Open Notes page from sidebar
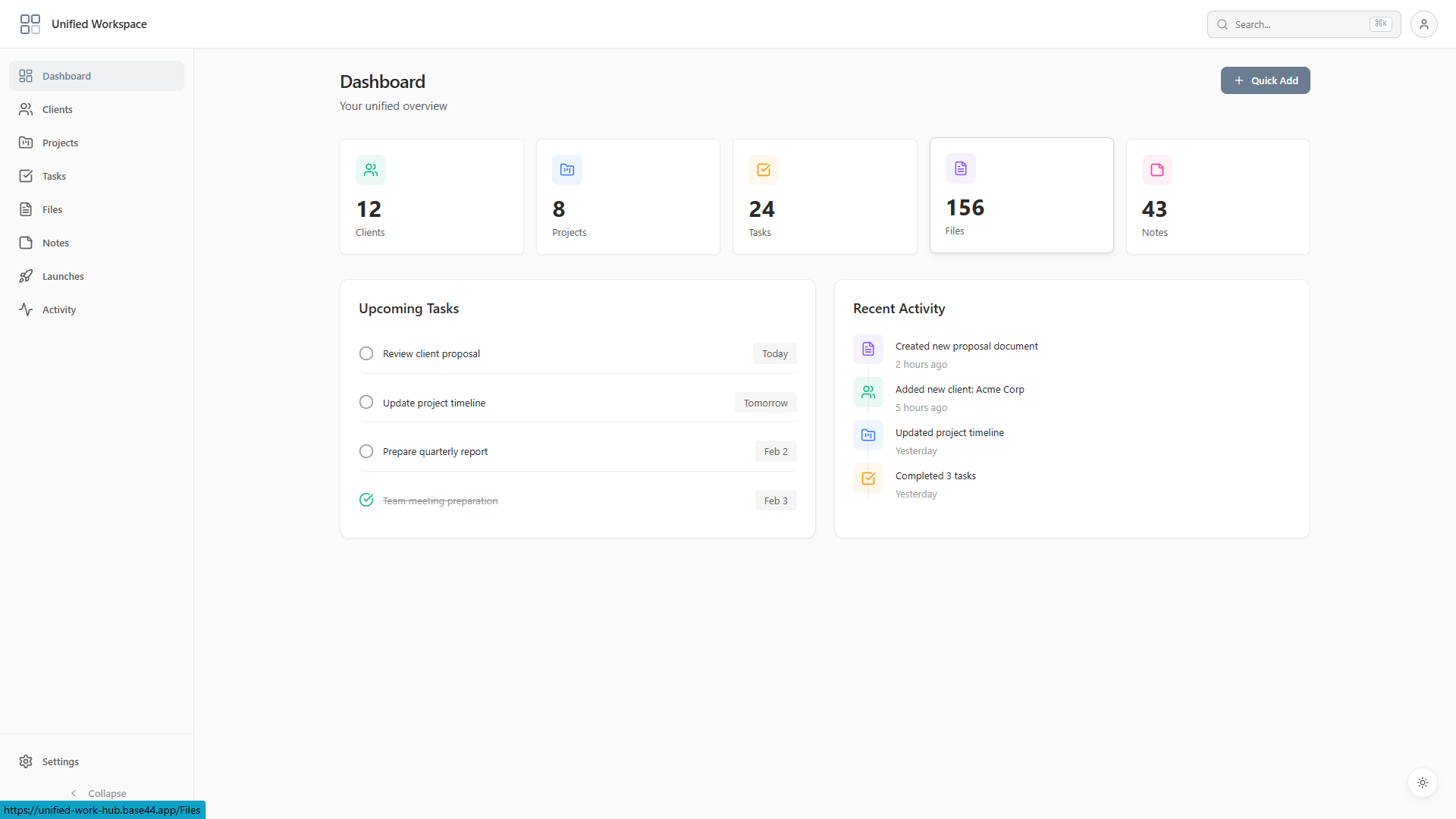 (x=96, y=243)
